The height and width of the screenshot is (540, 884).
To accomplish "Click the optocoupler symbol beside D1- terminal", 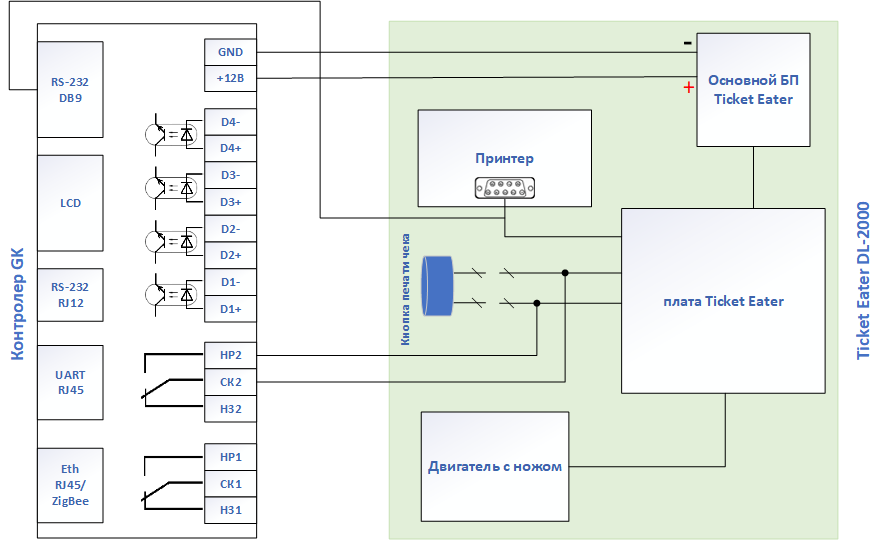I will click(x=172, y=294).
